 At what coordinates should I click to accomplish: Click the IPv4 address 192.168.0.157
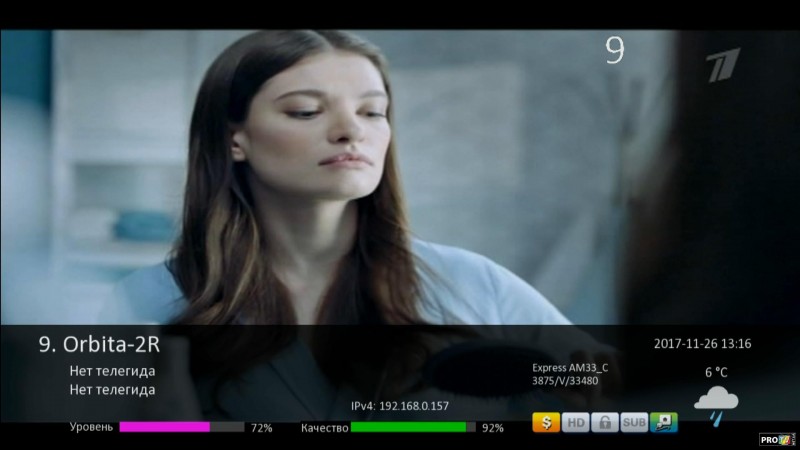pos(400,406)
